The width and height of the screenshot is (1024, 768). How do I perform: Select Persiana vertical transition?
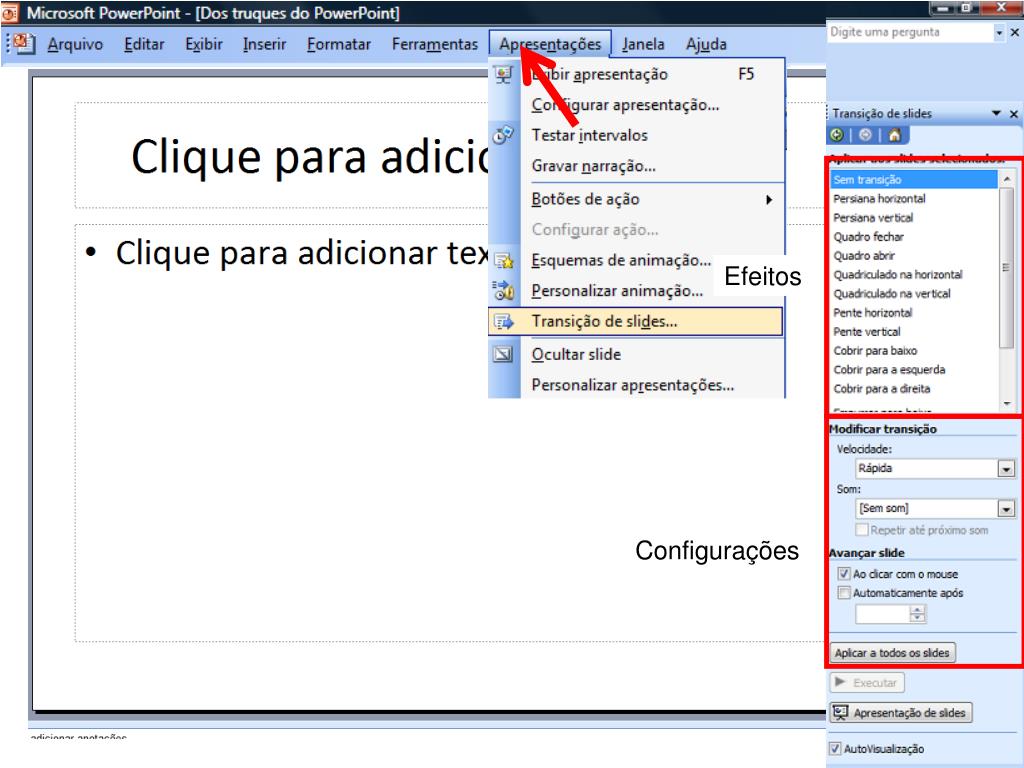pyautogui.click(x=914, y=217)
